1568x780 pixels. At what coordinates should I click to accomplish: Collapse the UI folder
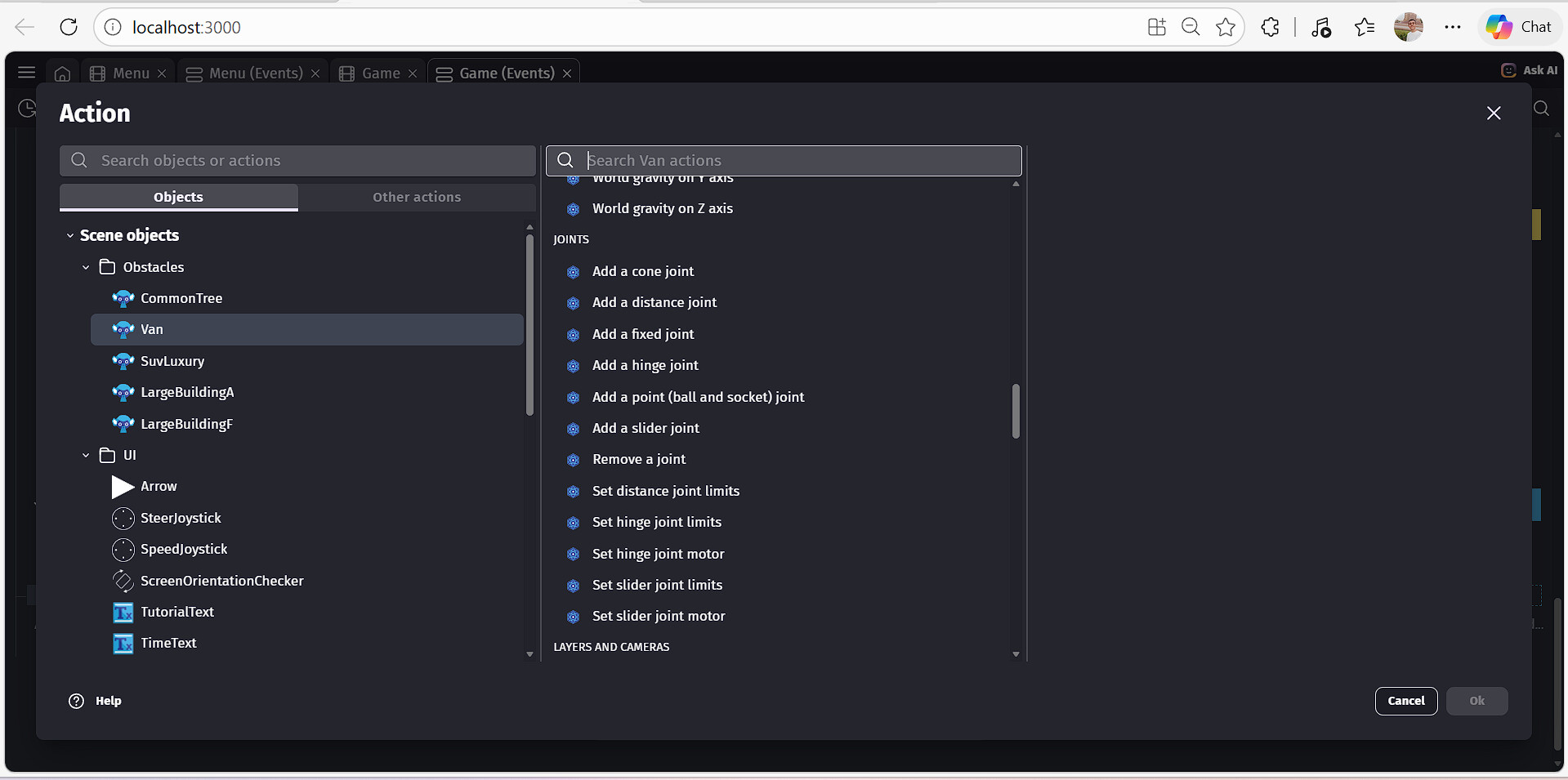coord(86,455)
